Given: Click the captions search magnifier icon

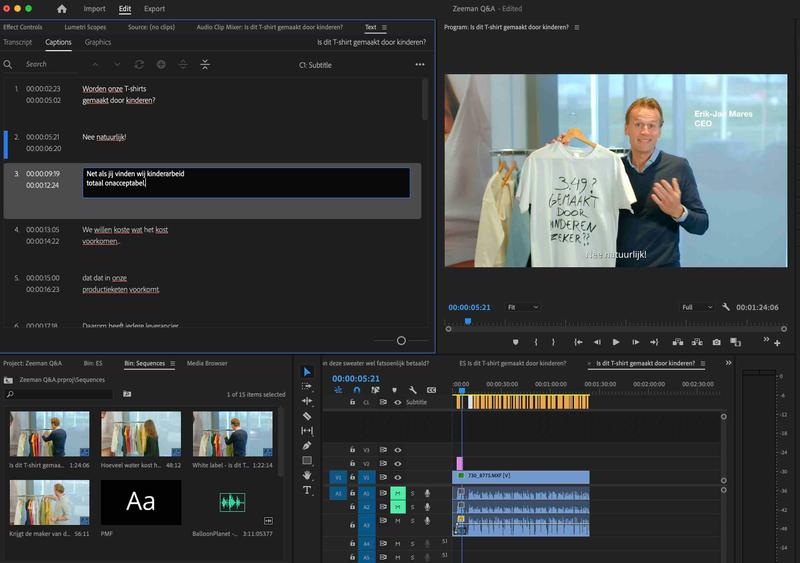Looking at the screenshot, I should [x=8, y=64].
